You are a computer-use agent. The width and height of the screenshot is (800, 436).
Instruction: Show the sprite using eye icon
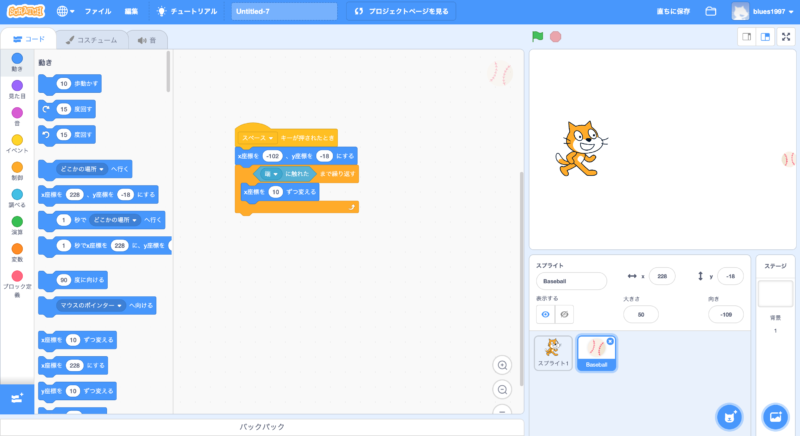(545, 314)
